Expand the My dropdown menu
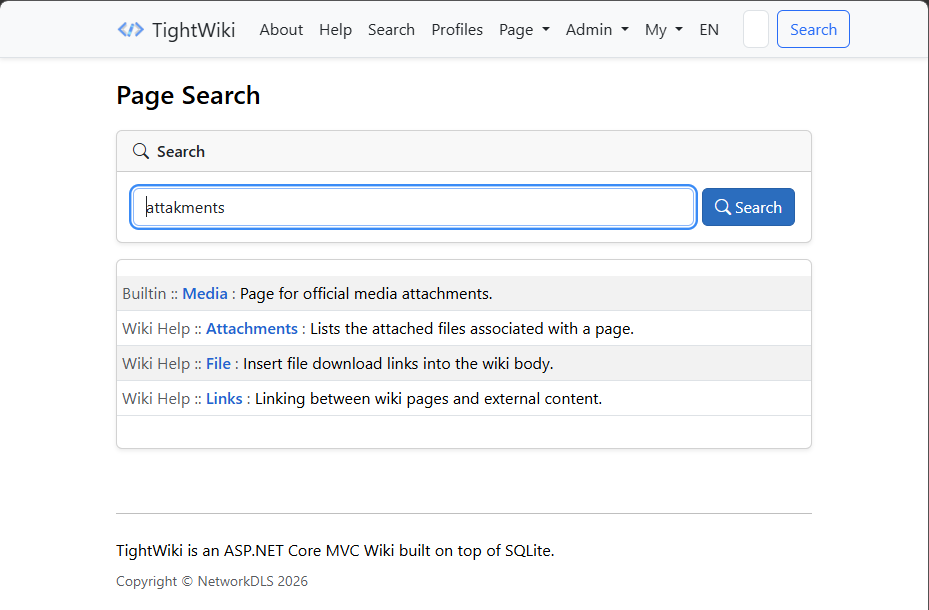Image resolution: width=929 pixels, height=610 pixels. [664, 30]
